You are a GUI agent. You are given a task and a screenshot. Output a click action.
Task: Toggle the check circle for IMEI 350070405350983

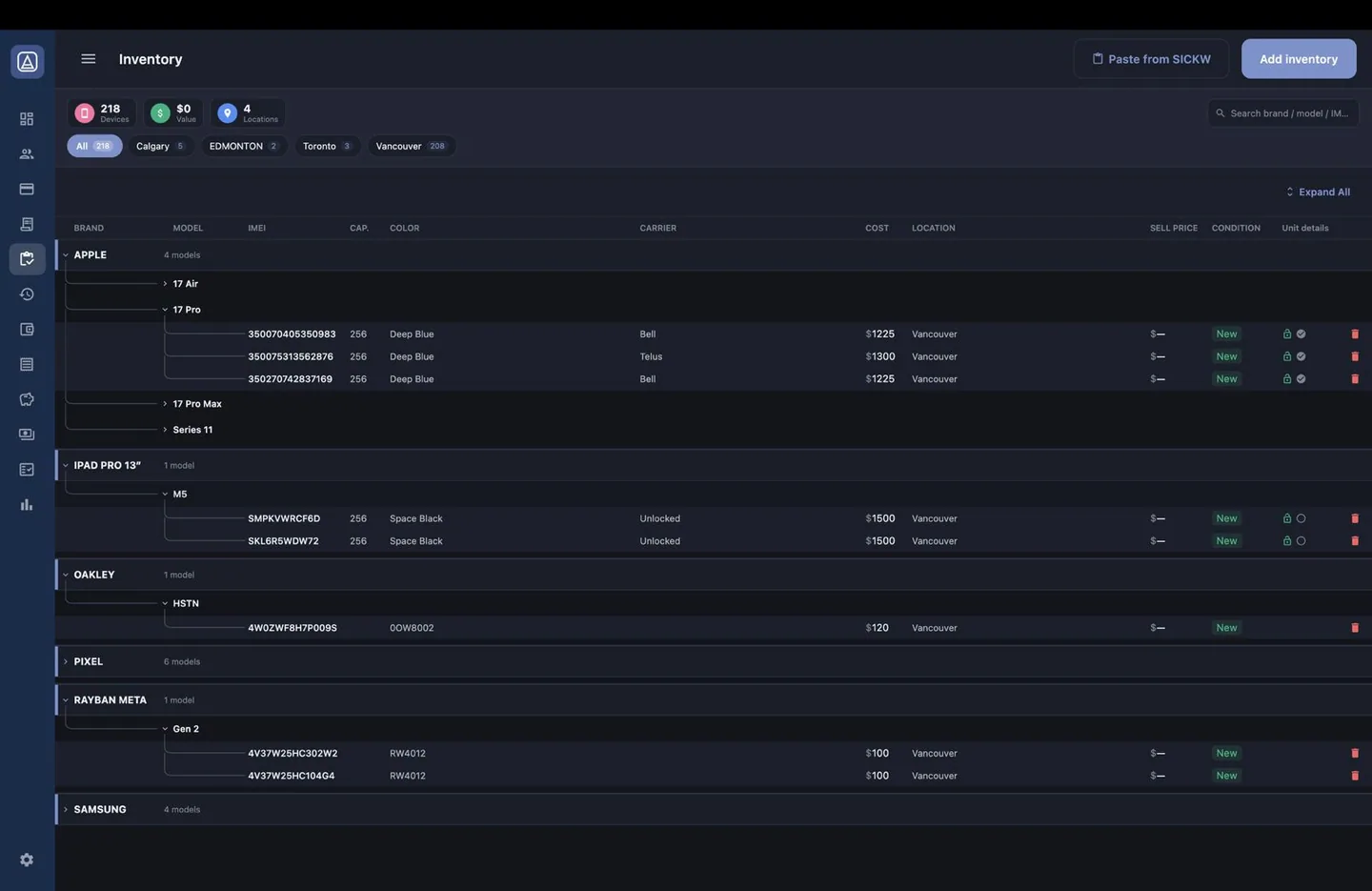(x=1301, y=334)
